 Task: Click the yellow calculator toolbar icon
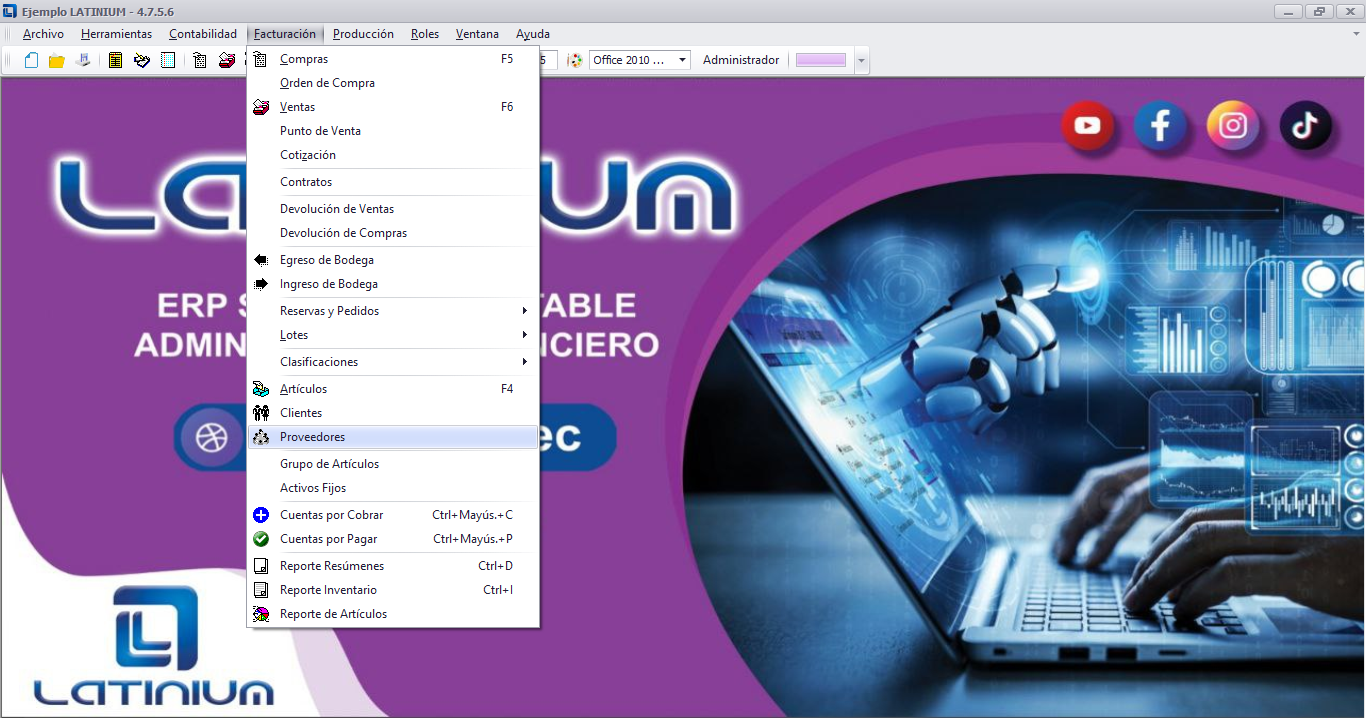pyautogui.click(x=116, y=60)
